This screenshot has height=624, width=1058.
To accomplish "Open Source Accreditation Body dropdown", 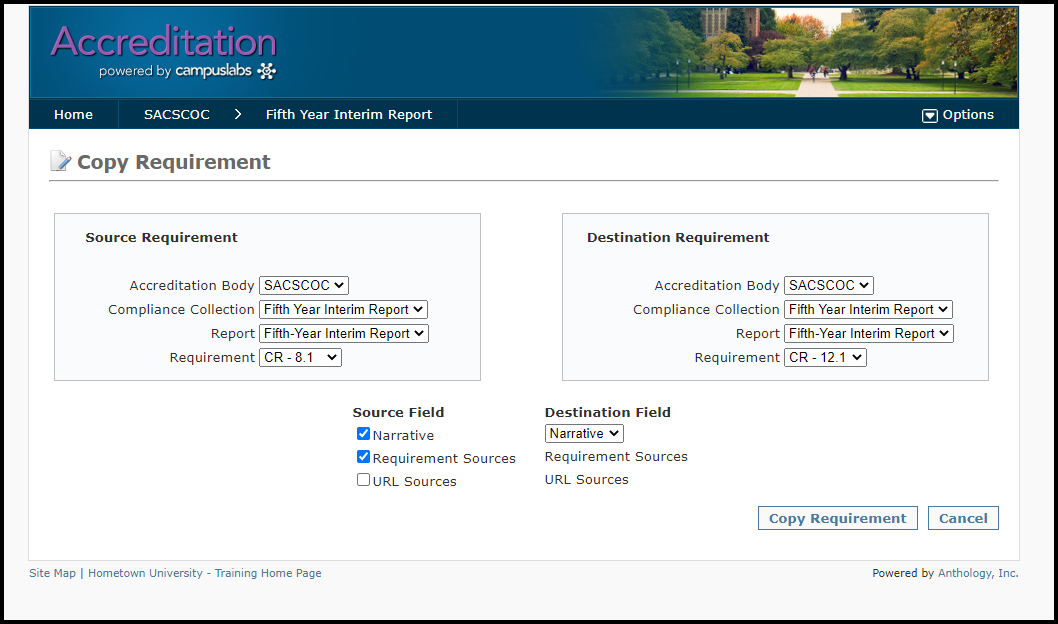I will pyautogui.click(x=303, y=286).
